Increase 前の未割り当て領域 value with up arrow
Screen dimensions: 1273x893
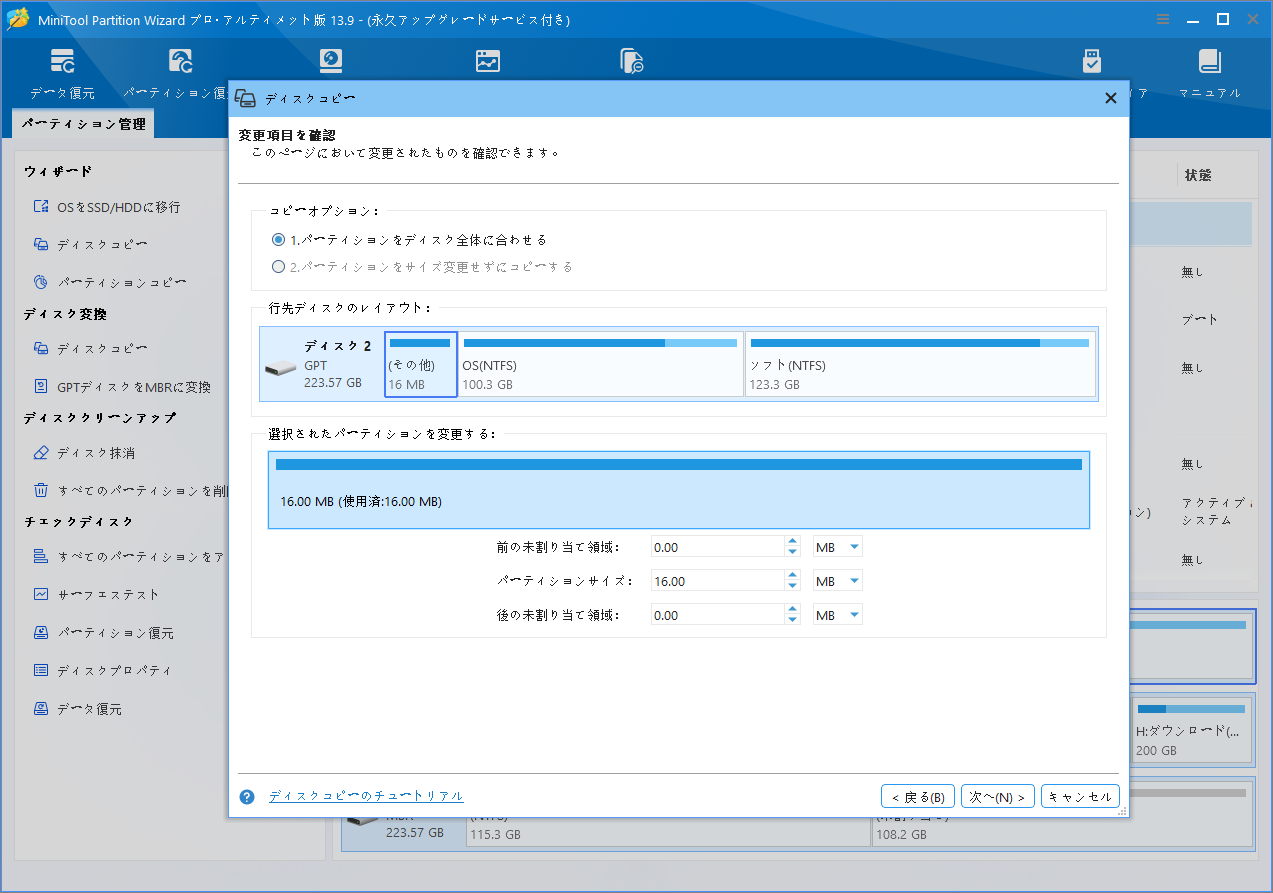[x=793, y=542]
